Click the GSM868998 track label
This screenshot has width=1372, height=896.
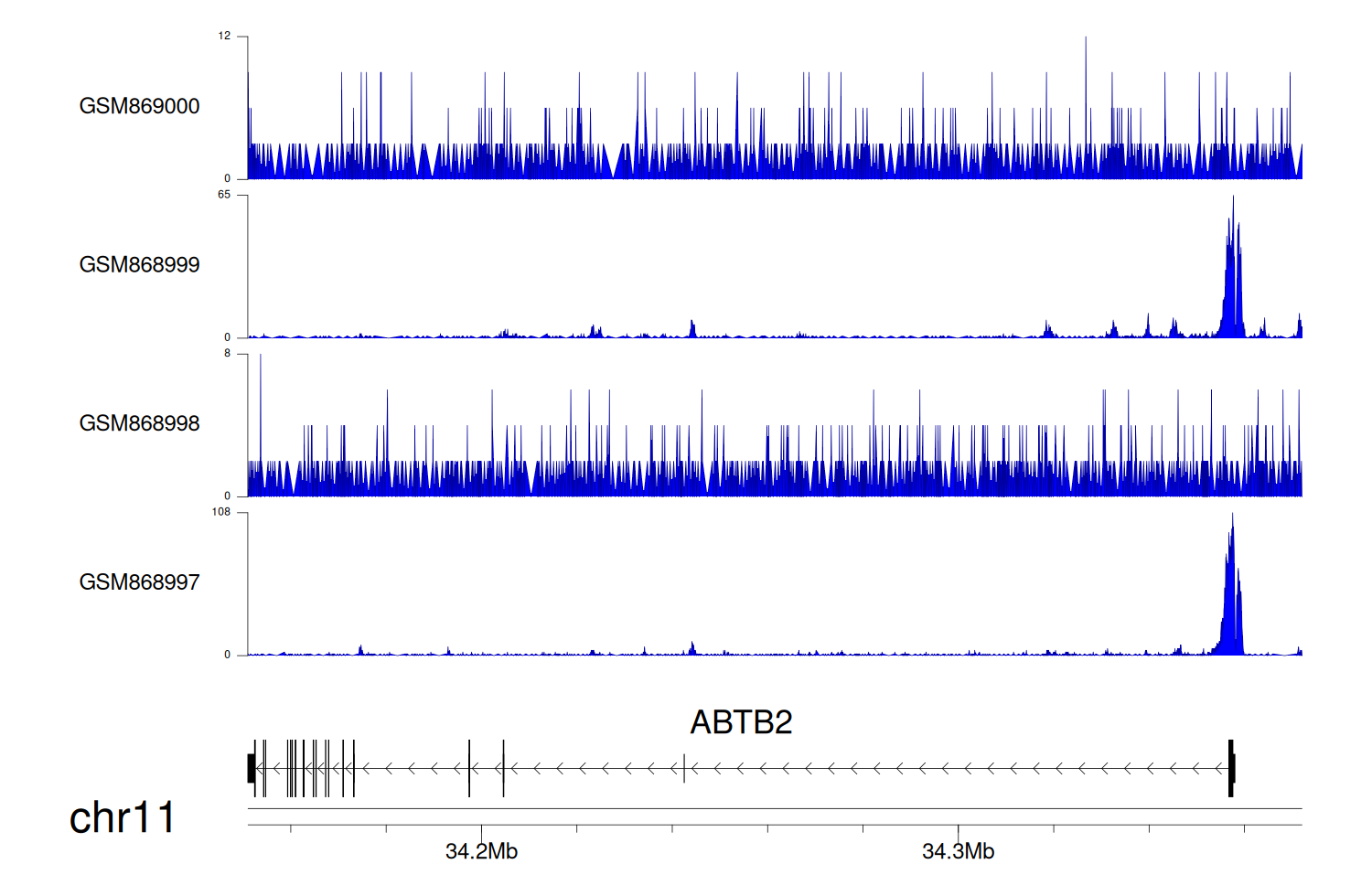tap(139, 423)
